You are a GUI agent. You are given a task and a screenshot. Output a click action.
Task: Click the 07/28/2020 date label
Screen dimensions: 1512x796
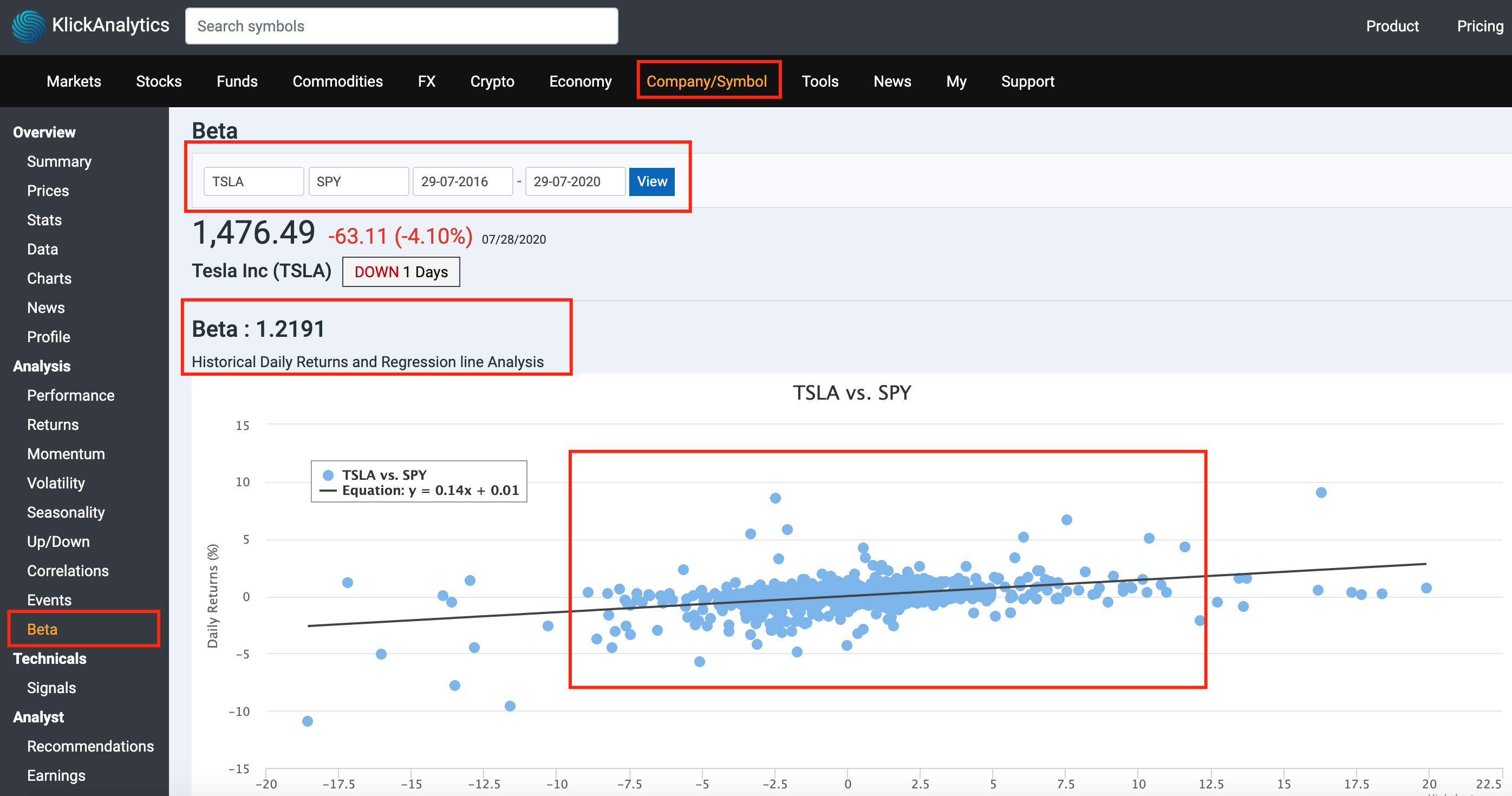[513, 239]
